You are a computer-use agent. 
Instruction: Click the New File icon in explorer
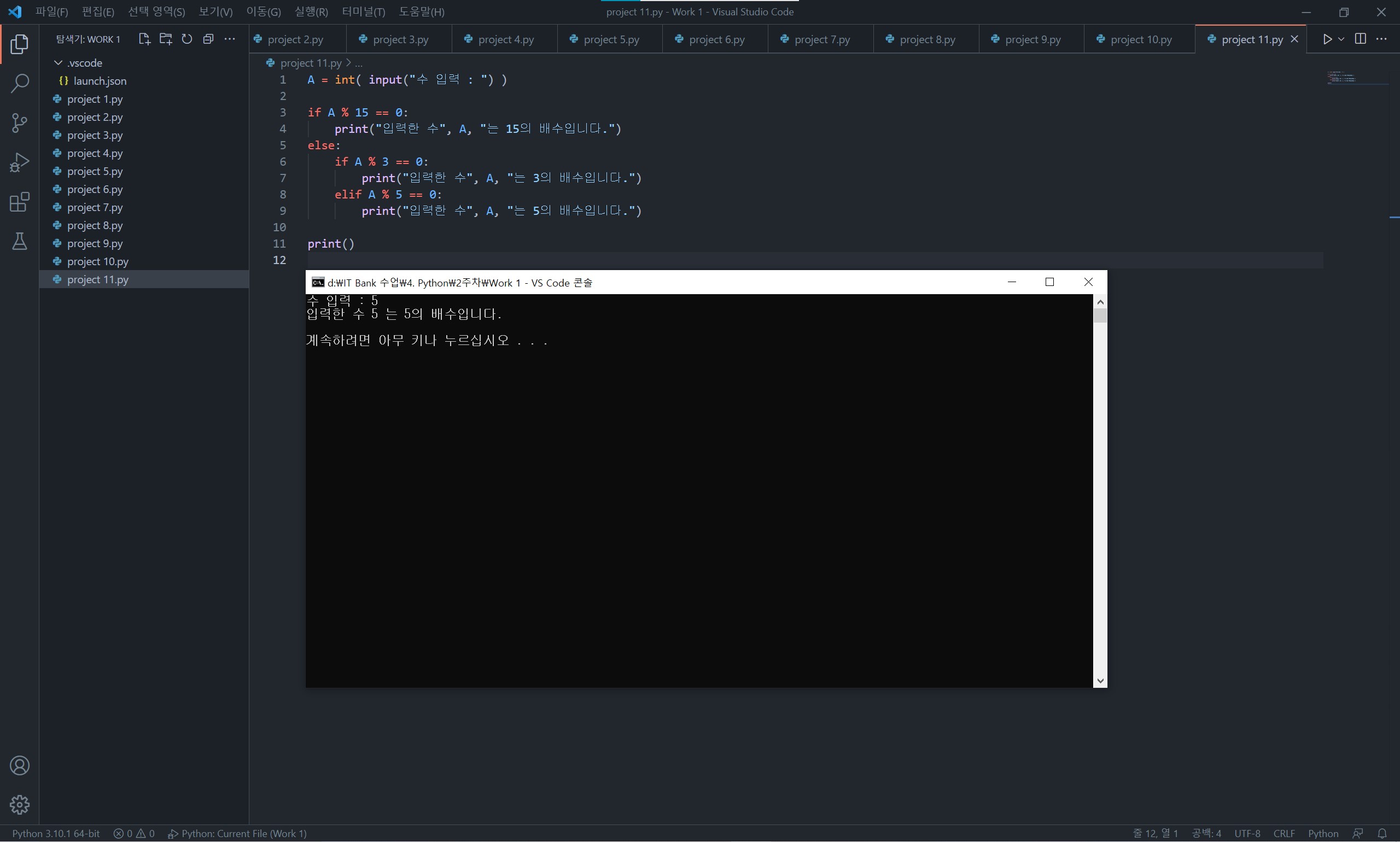(x=144, y=39)
